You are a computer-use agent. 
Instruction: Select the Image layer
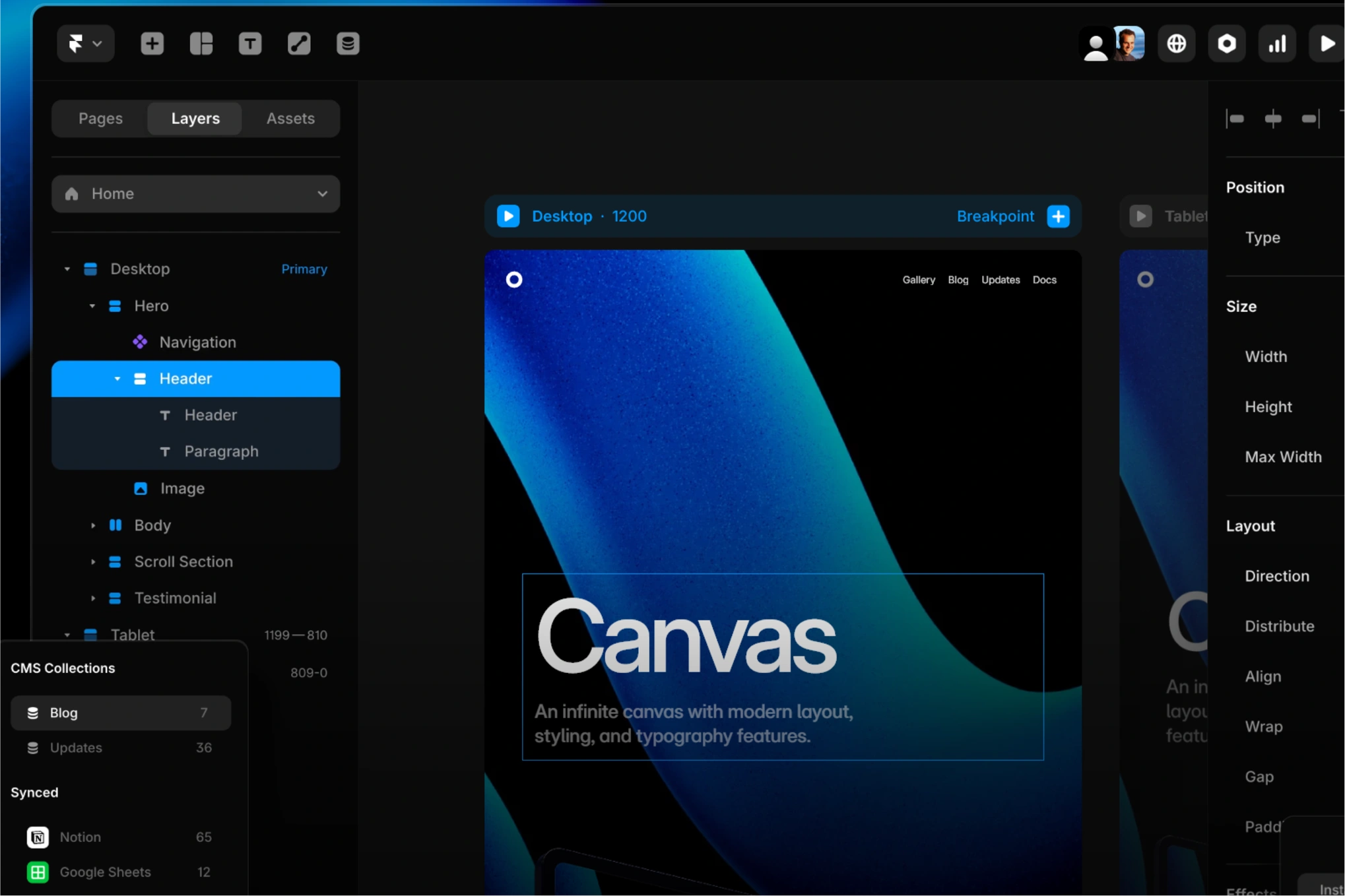tap(195, 488)
